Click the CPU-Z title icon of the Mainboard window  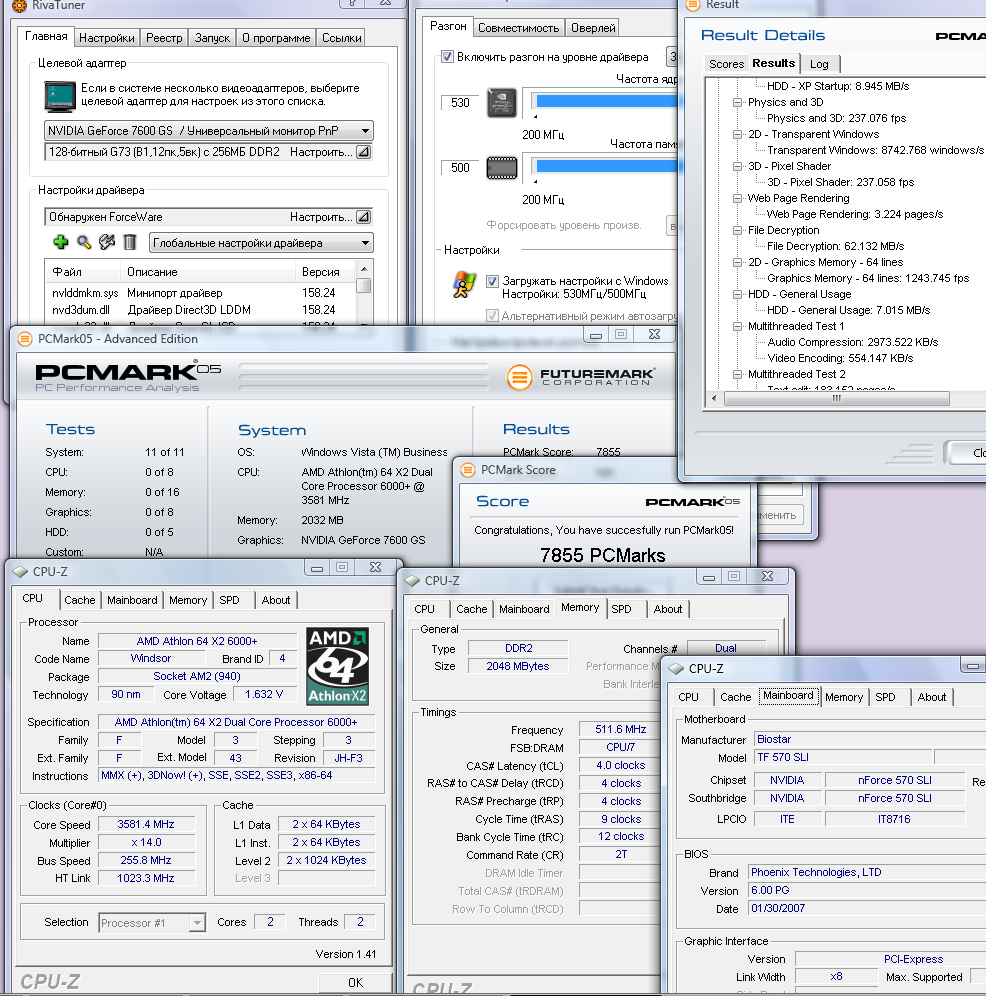[675, 669]
